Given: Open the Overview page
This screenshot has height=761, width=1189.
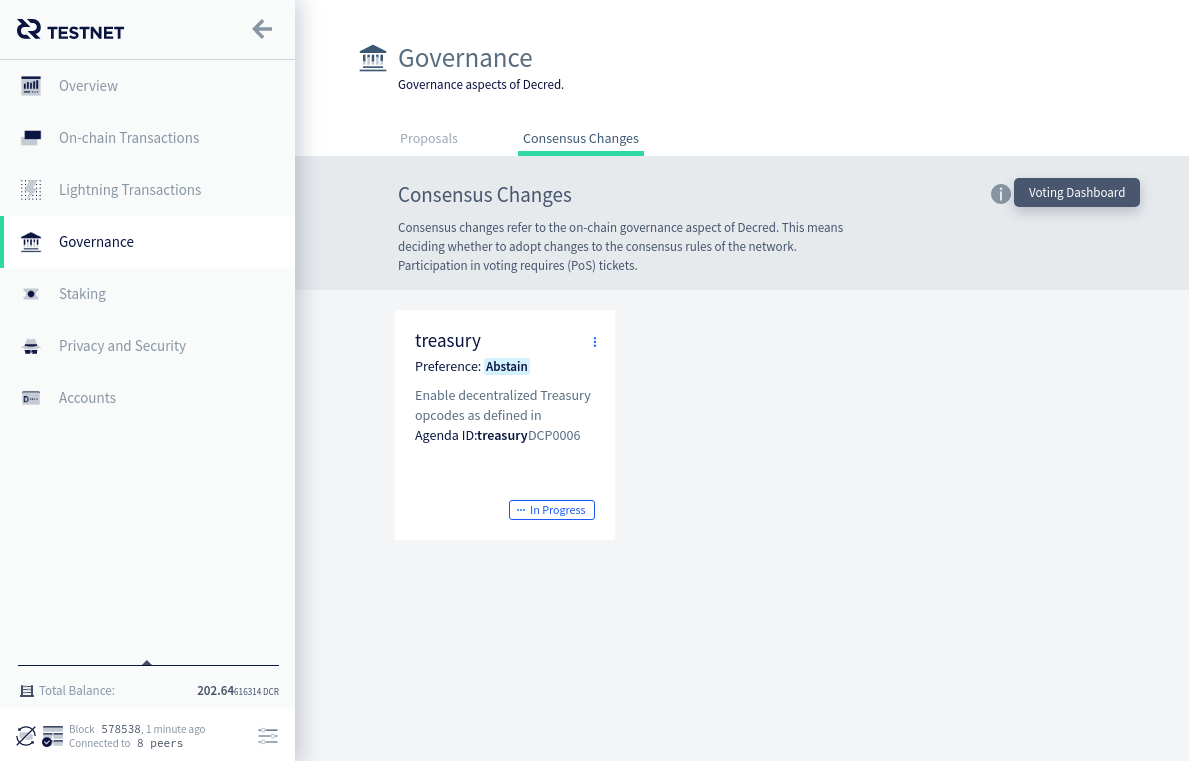Looking at the screenshot, I should point(148,86).
